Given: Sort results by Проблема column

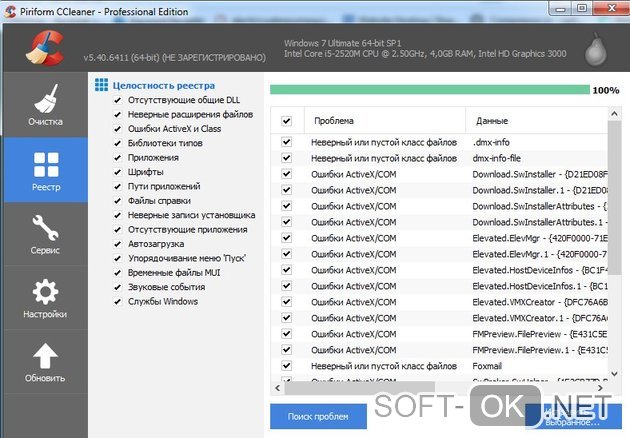Looking at the screenshot, I should pos(385,121).
